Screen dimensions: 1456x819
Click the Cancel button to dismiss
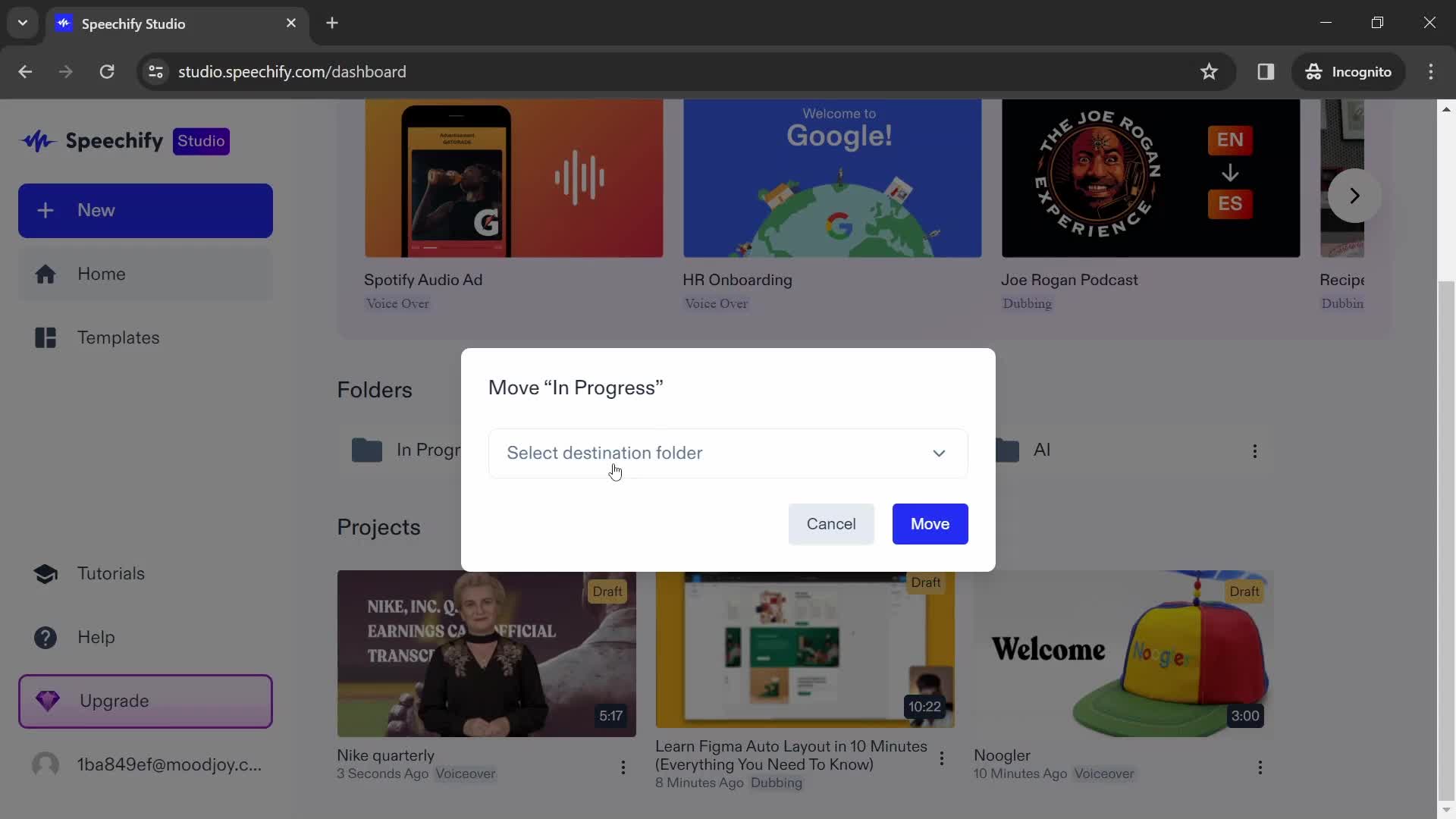(831, 523)
